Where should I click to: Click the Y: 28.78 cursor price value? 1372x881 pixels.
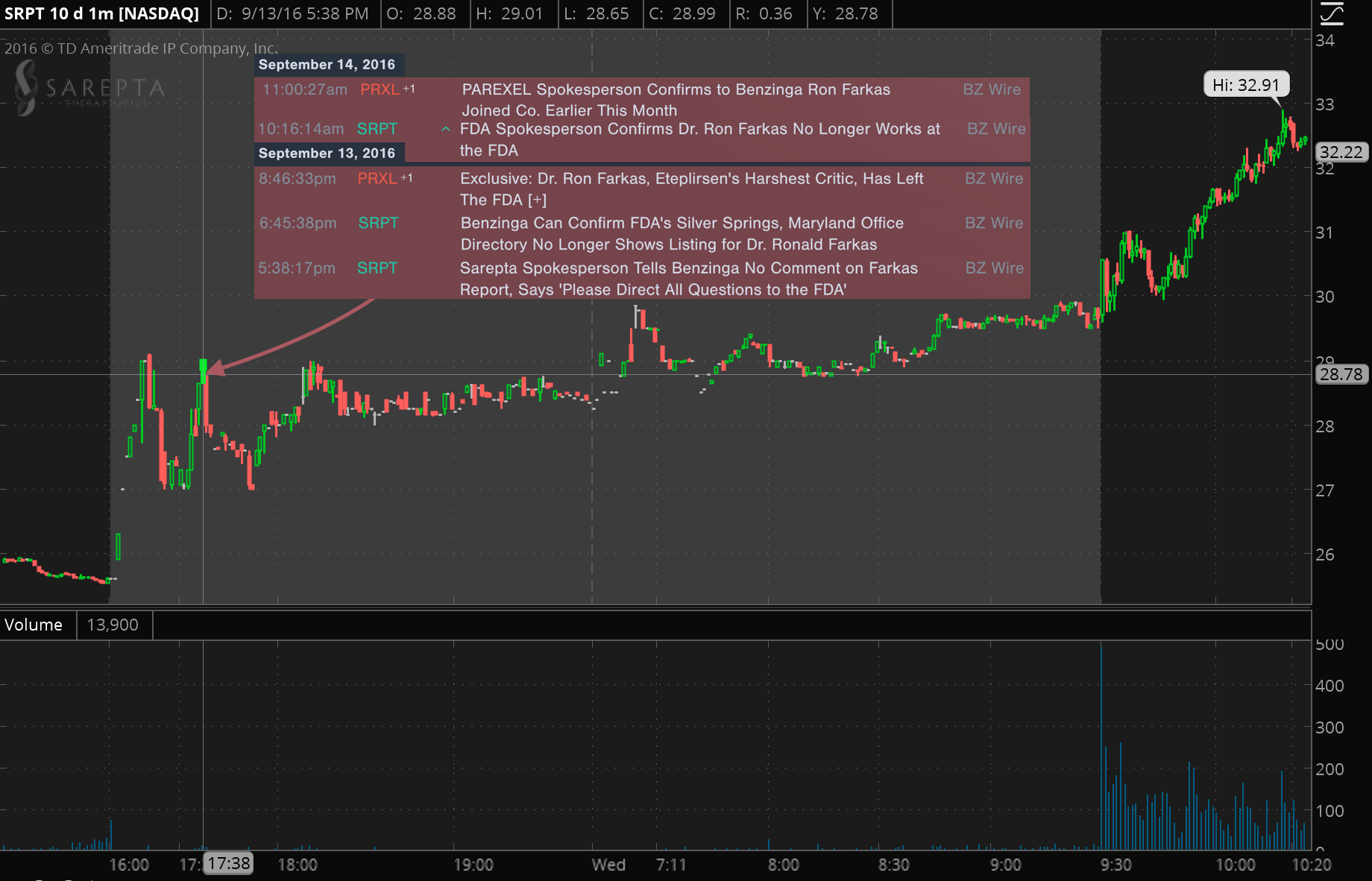pyautogui.click(x=846, y=14)
